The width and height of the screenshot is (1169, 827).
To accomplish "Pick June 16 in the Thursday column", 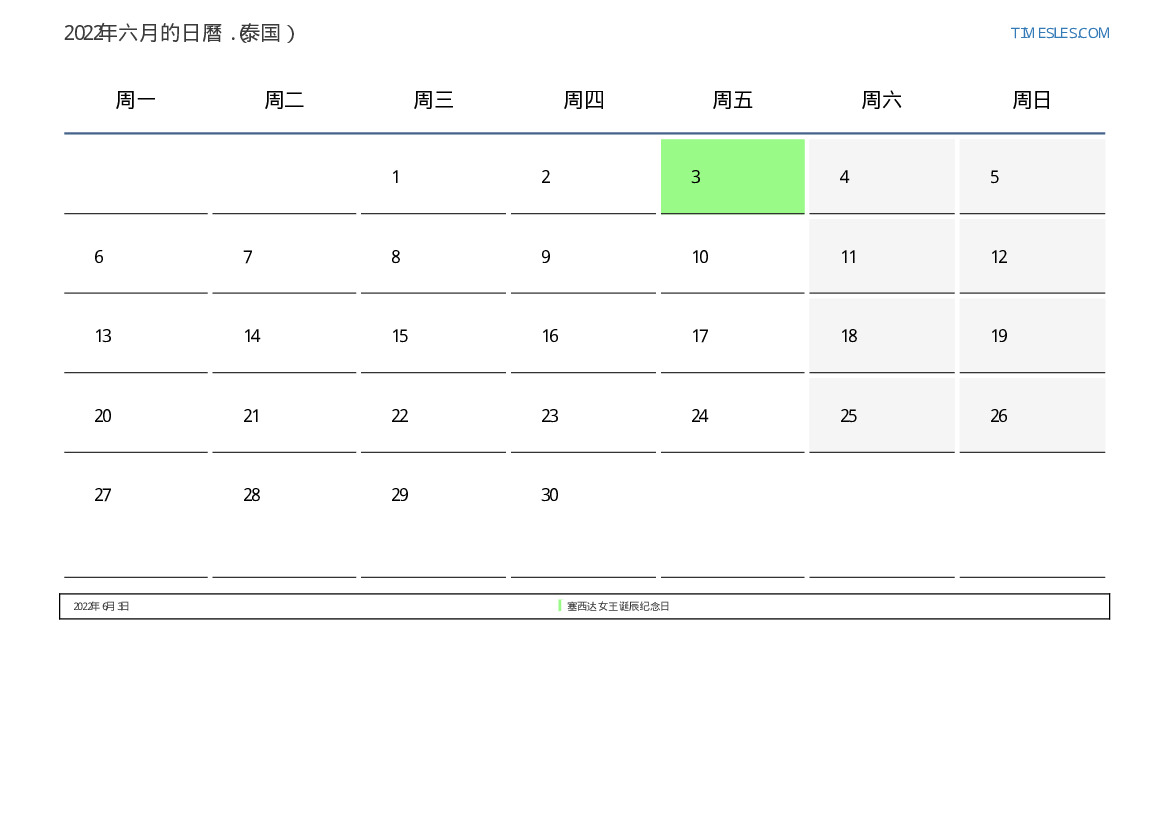I will pyautogui.click(x=583, y=336).
